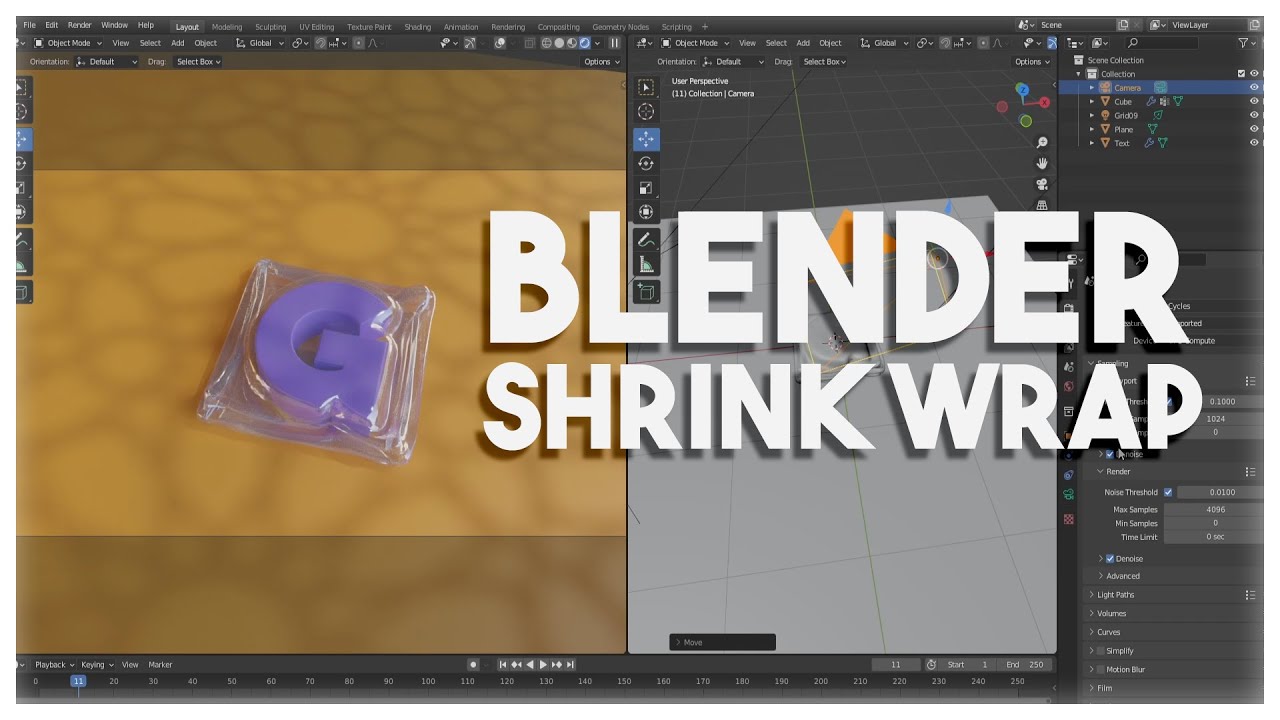Select the Scale tool in right viewport toolbar
This screenshot has width=1280, height=720.
point(645,187)
